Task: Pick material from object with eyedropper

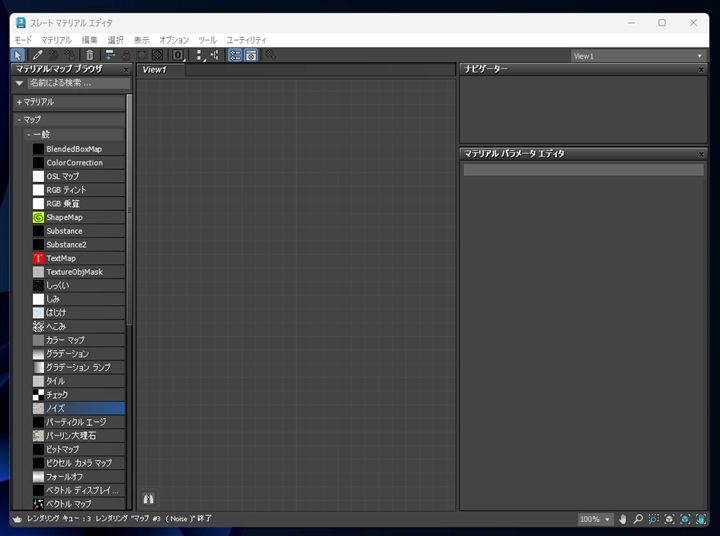Action: pos(37,56)
